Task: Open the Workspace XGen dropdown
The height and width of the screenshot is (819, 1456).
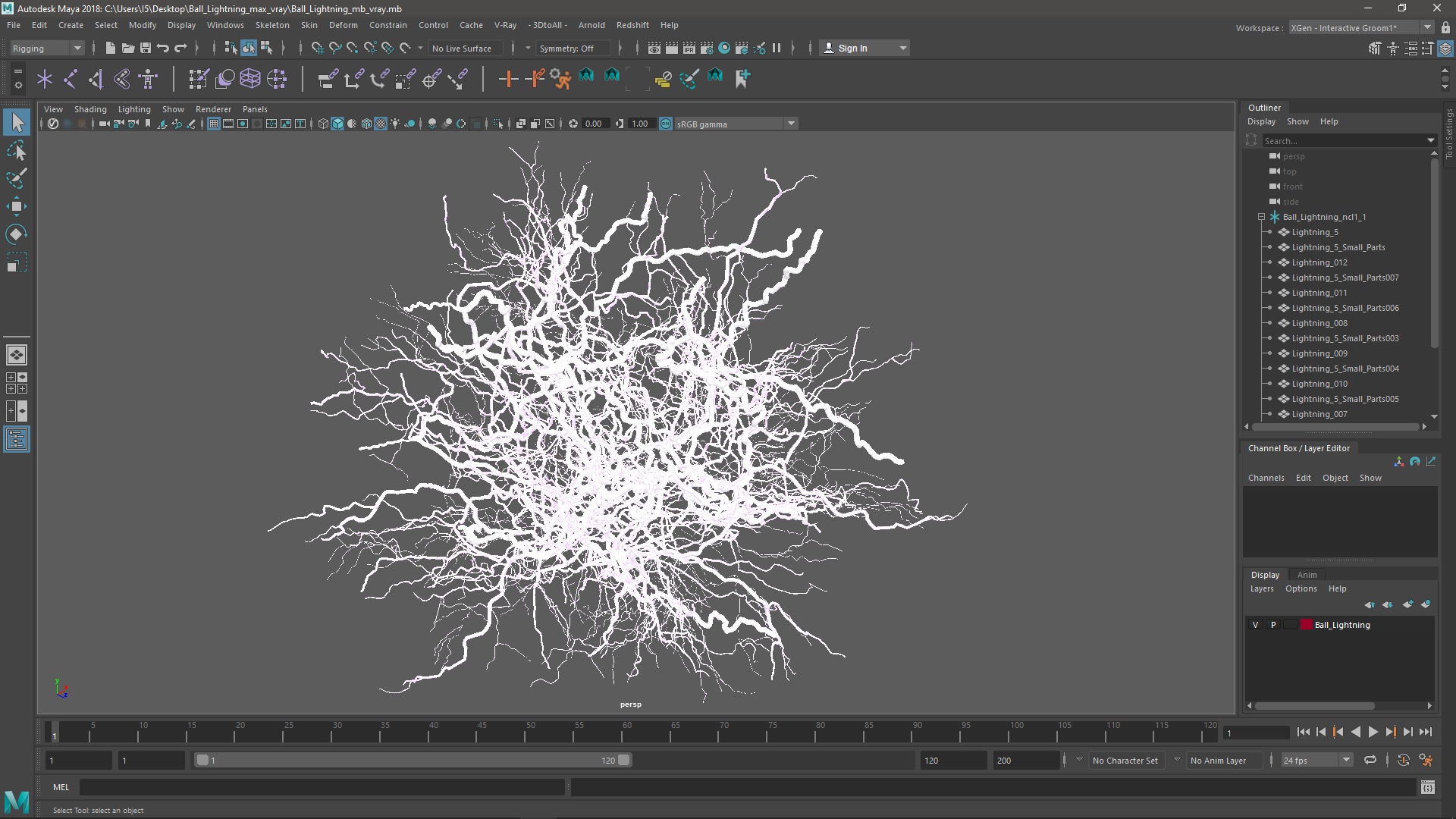Action: pos(1361,27)
